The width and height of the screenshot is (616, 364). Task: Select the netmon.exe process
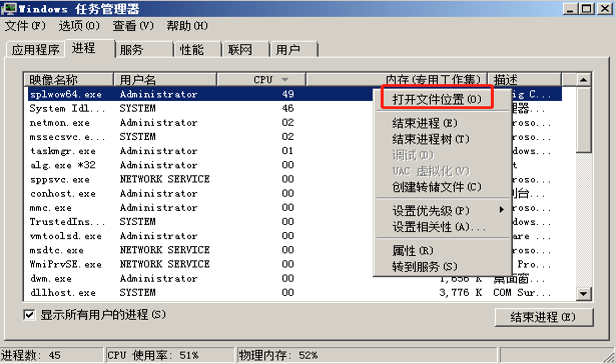[x=60, y=123]
